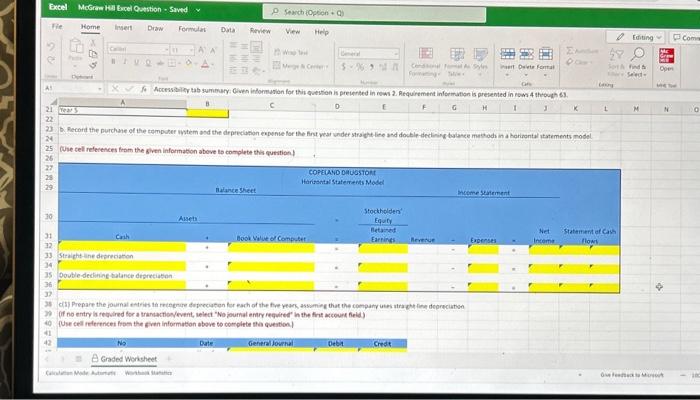The image size is (700, 400).
Task: Switch to the View tab
Action: 292,31
